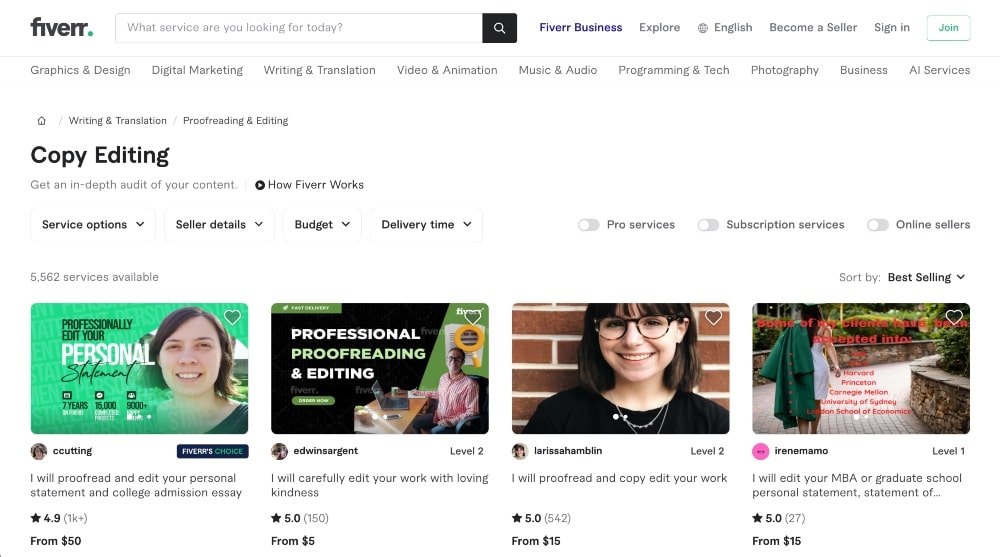This screenshot has width=1000, height=557.
Task: Favorite the larissahamblin gig with heart icon
Action: point(713,317)
